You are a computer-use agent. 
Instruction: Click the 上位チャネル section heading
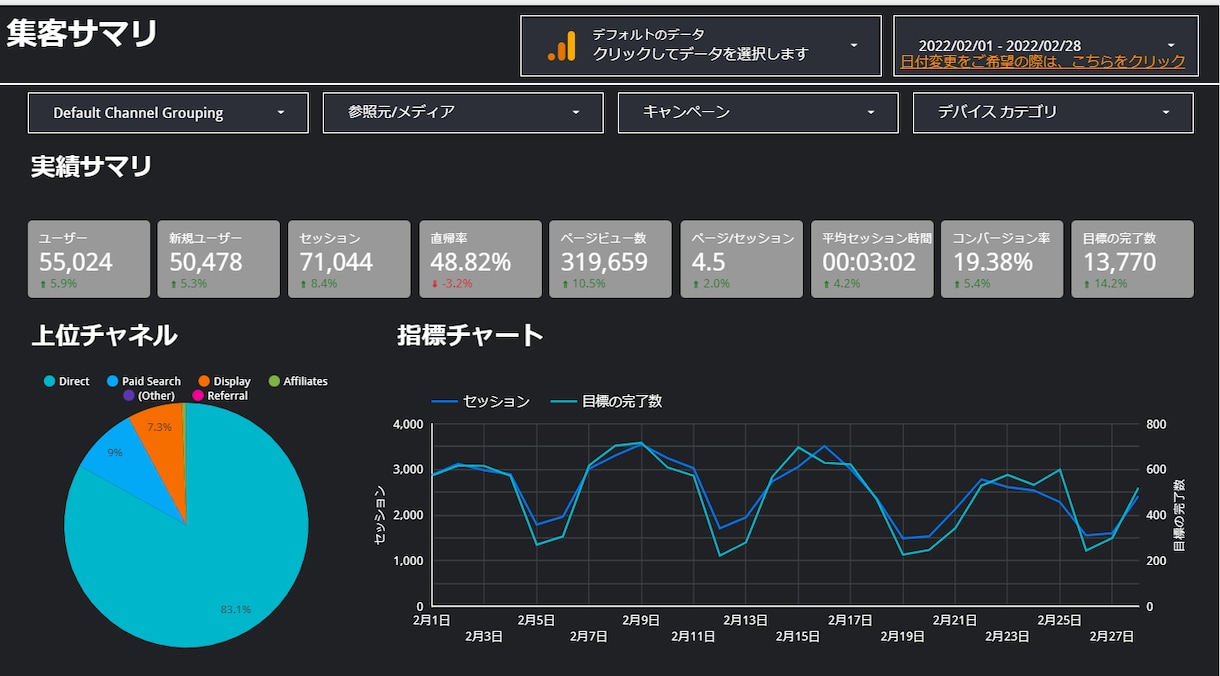tap(104, 335)
